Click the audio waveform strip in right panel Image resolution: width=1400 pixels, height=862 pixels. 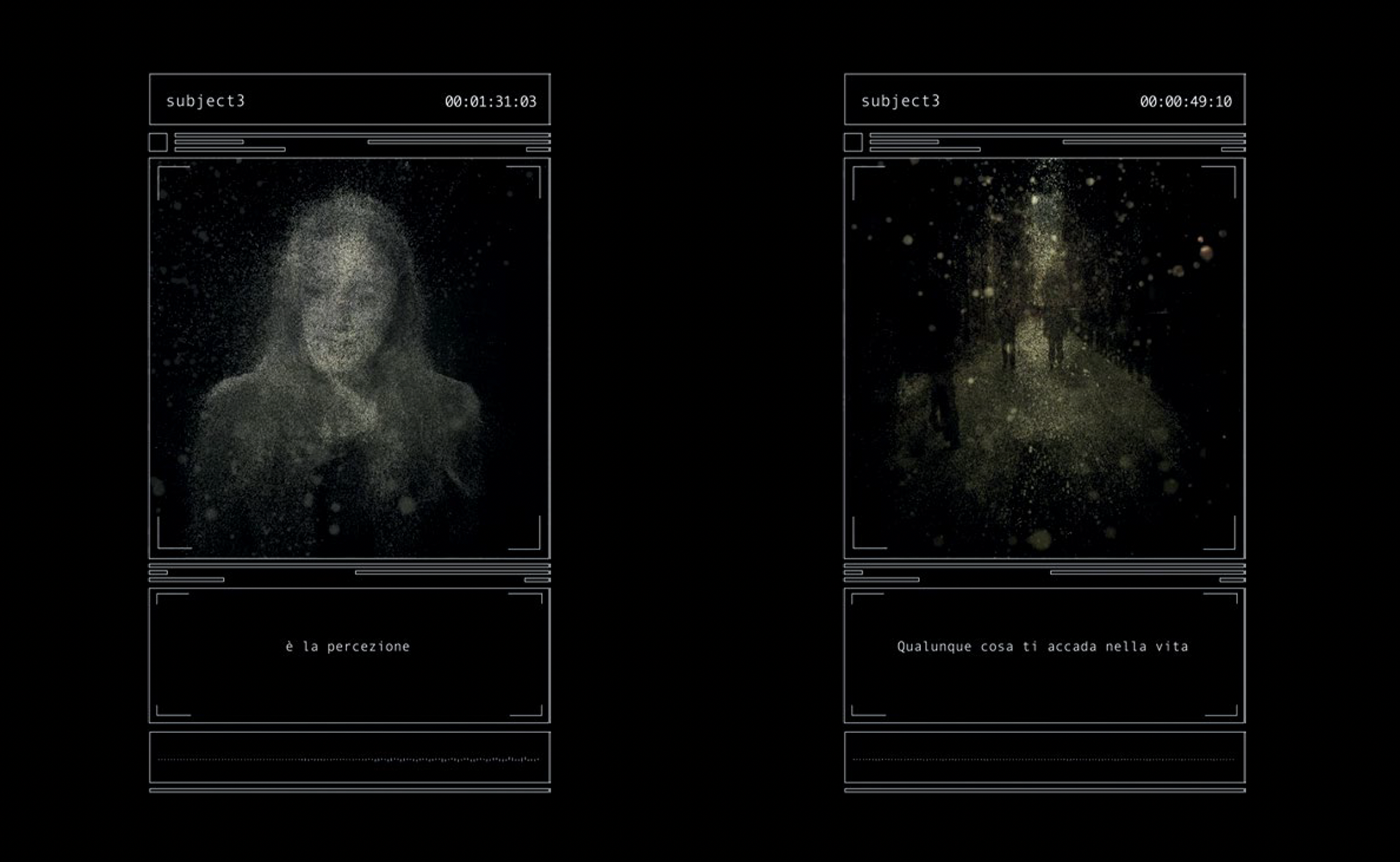pyautogui.click(x=1044, y=759)
